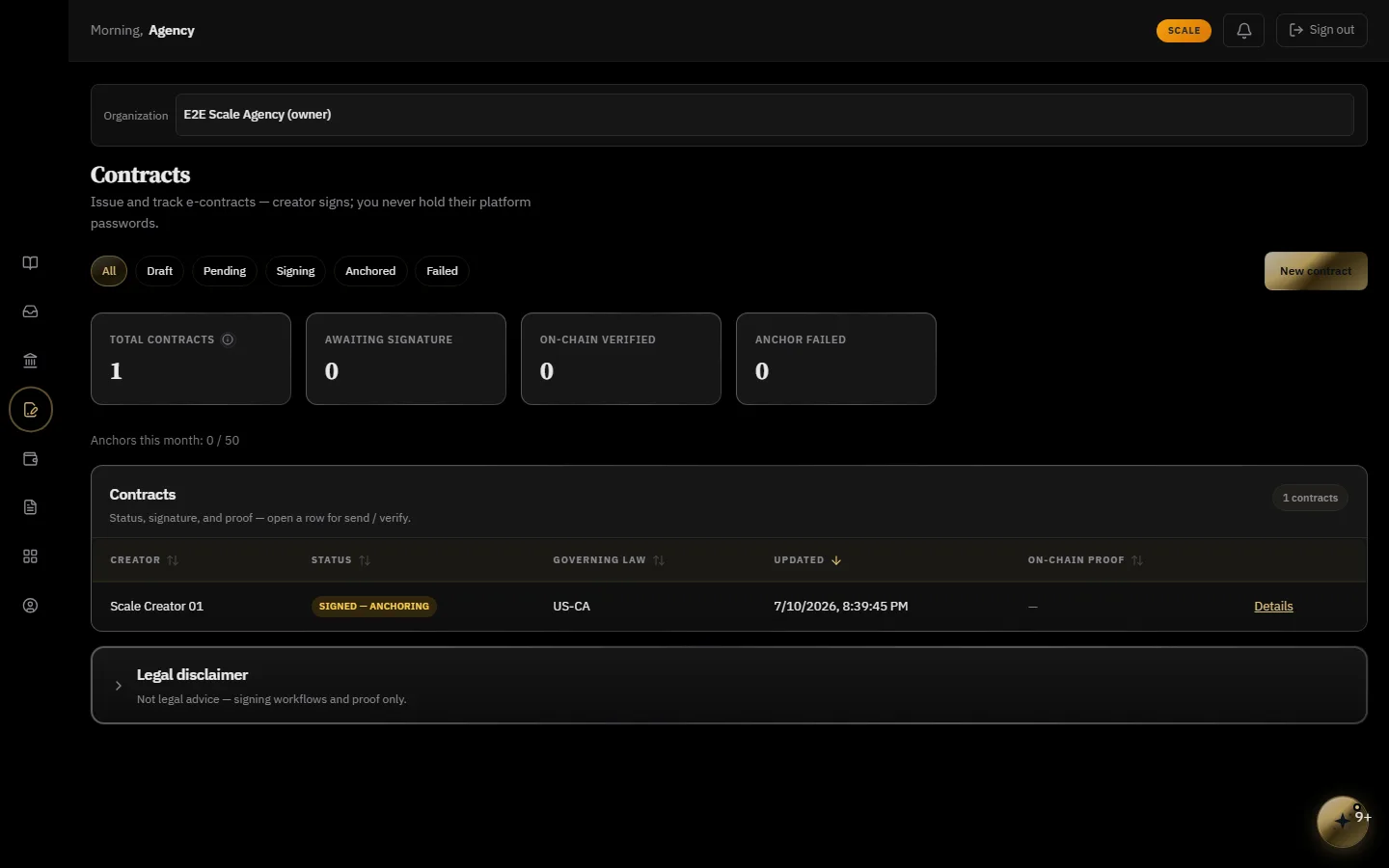Image resolution: width=1389 pixels, height=868 pixels.
Task: Sign out of the account
Action: 1321,30
